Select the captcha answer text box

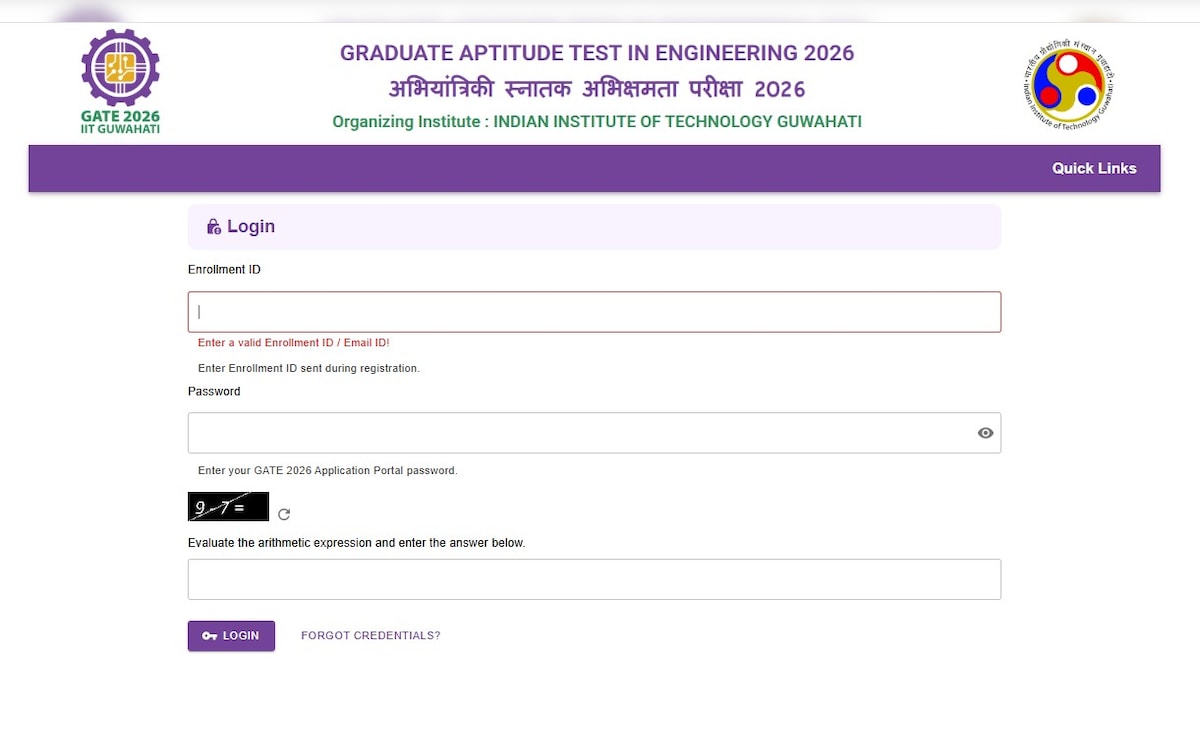pyautogui.click(x=594, y=579)
